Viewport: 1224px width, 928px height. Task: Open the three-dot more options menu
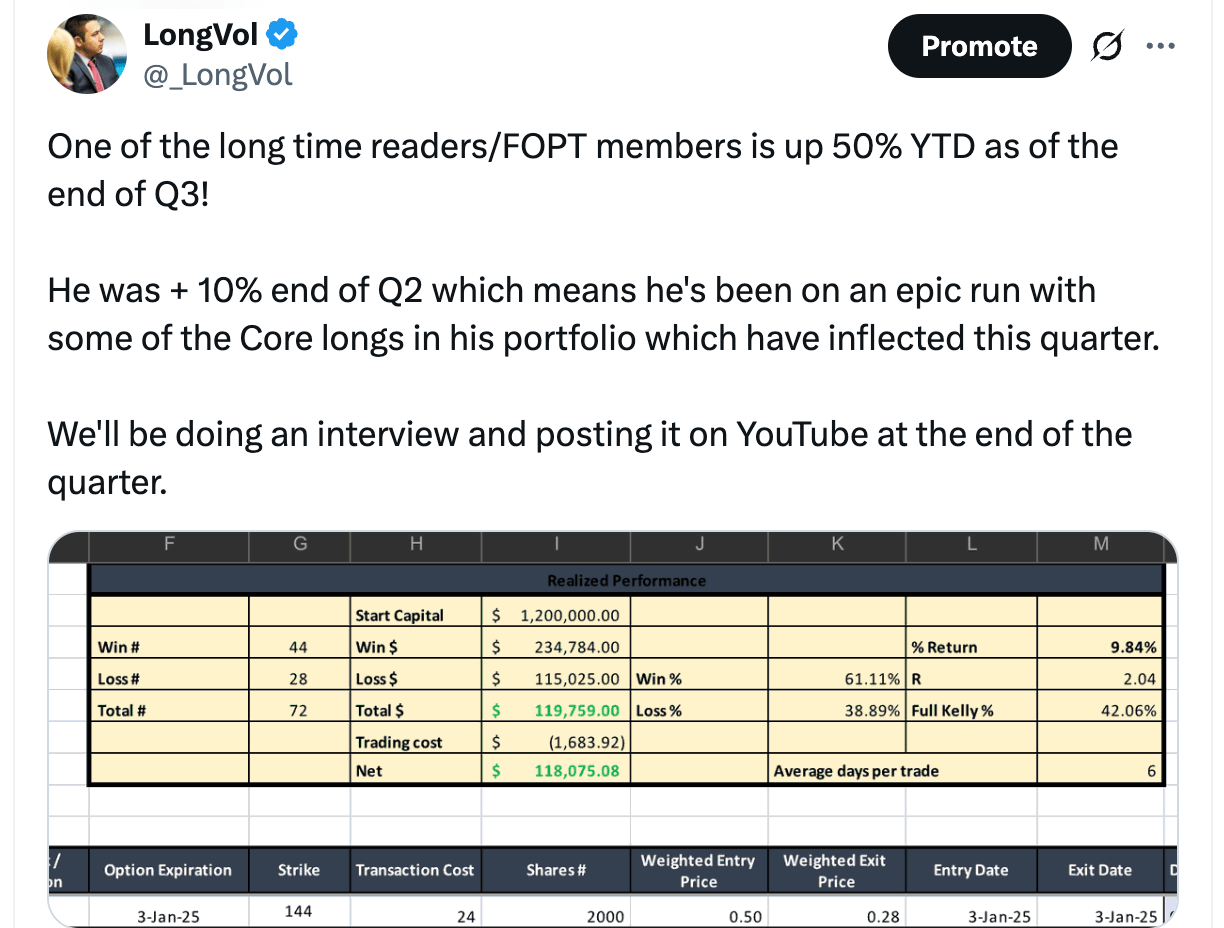coord(1160,46)
